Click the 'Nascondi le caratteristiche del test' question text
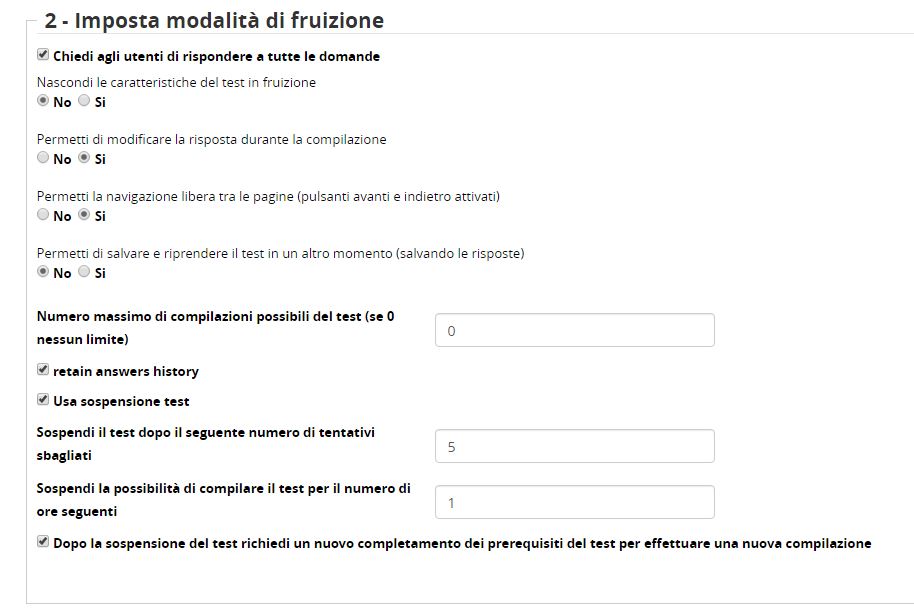Screen dimensions: 914x615 [x=176, y=82]
